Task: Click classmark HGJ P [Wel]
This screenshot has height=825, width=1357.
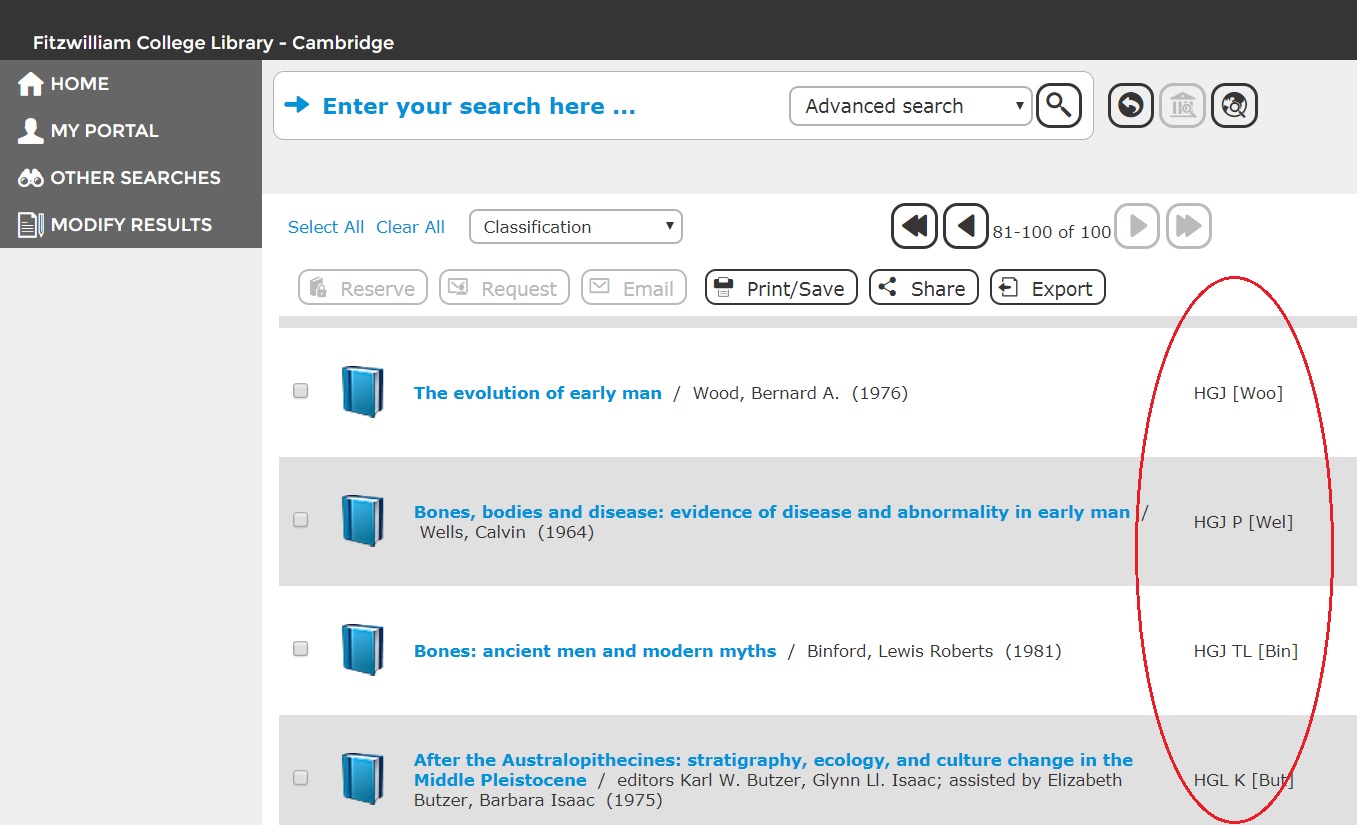Action: (1243, 522)
